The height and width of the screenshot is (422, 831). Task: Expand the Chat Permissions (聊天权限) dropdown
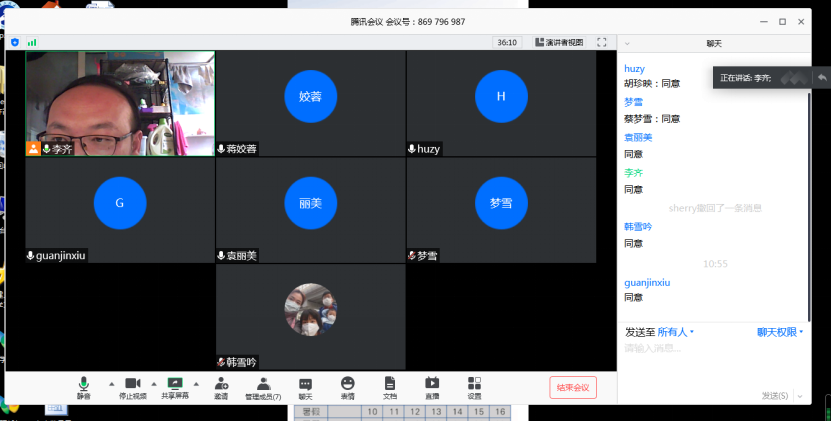779,332
